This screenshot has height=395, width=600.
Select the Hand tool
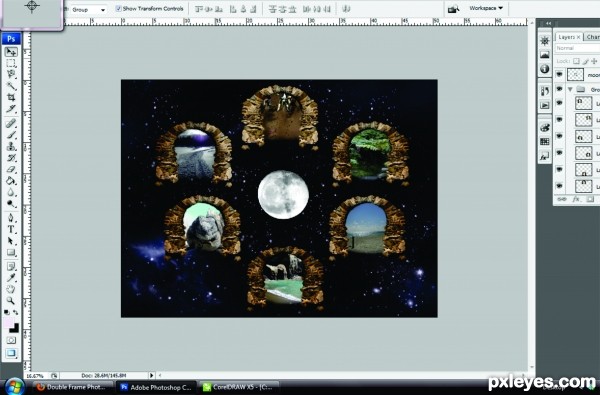(x=11, y=289)
